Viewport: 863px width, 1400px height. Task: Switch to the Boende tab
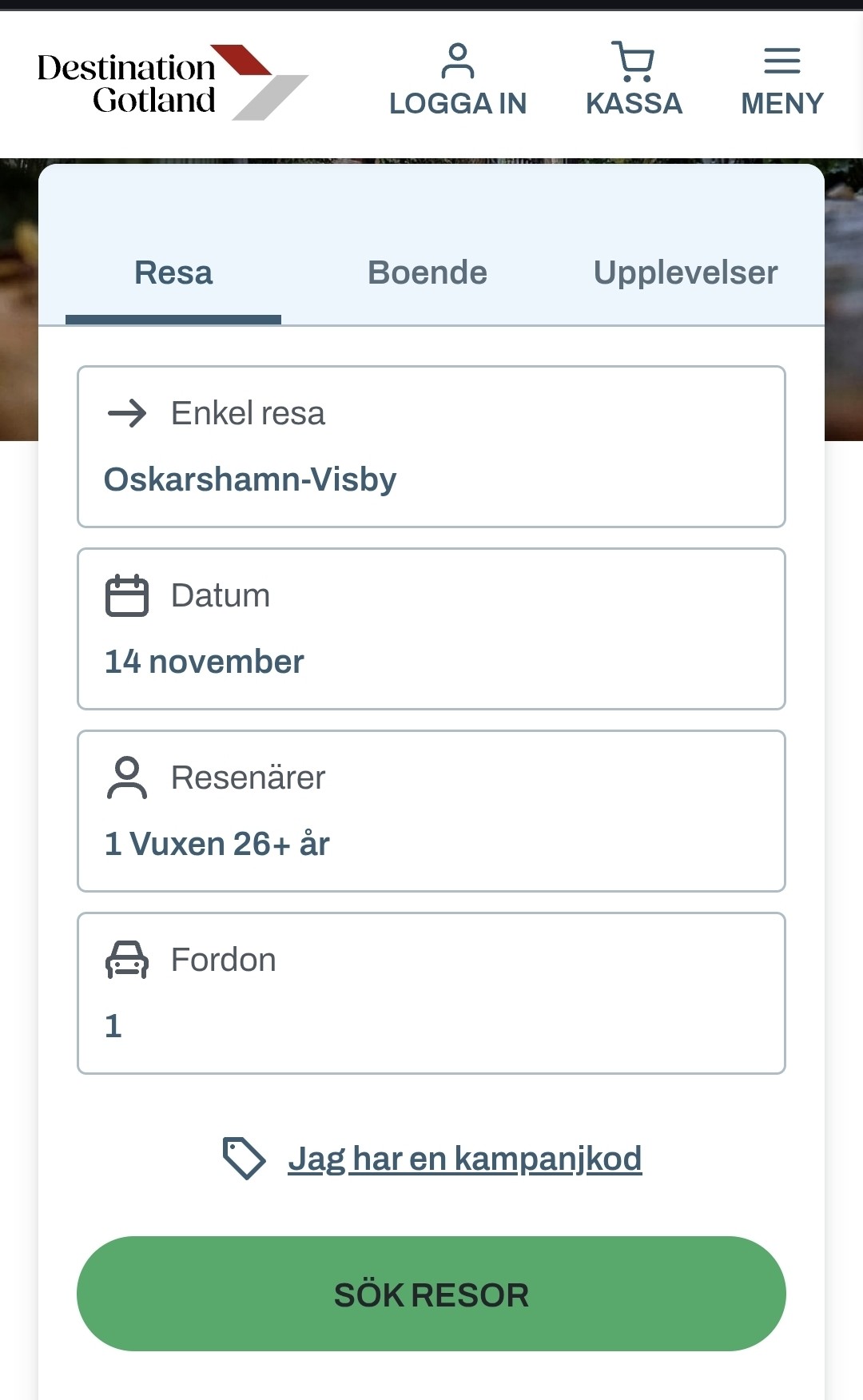[x=428, y=273]
